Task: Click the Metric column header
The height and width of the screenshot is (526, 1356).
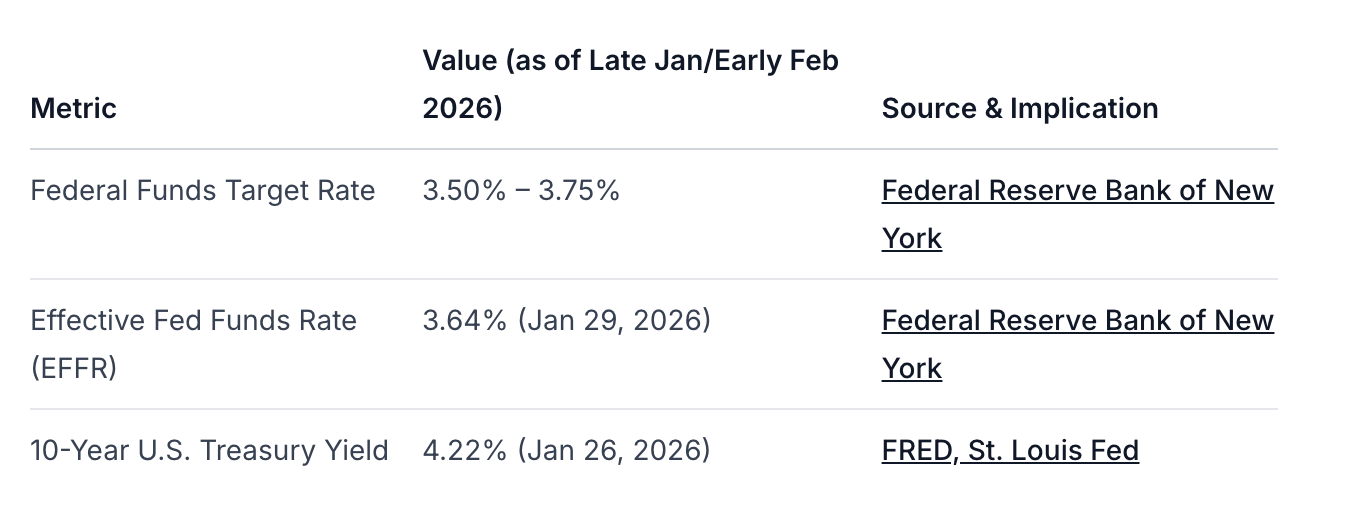Action: coord(74,108)
